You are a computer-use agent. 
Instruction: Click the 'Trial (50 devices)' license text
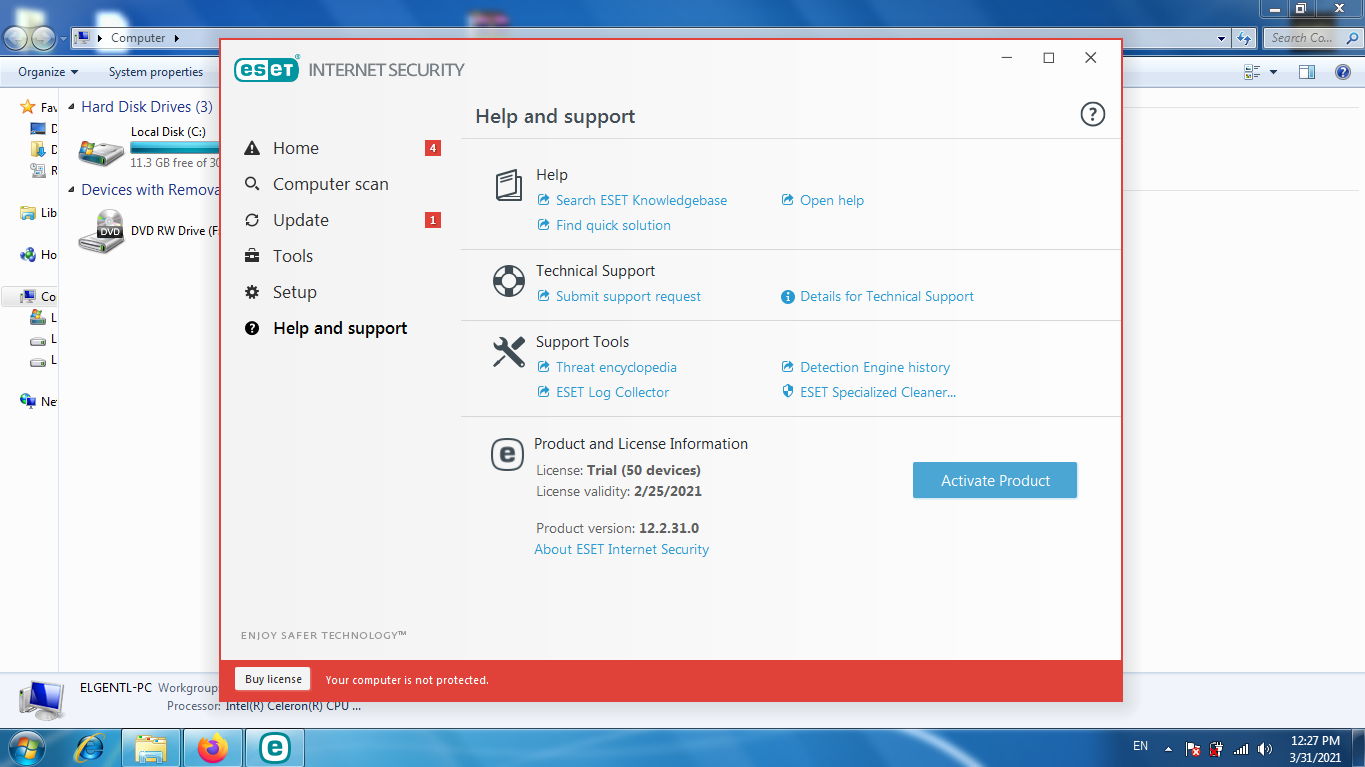click(x=644, y=470)
